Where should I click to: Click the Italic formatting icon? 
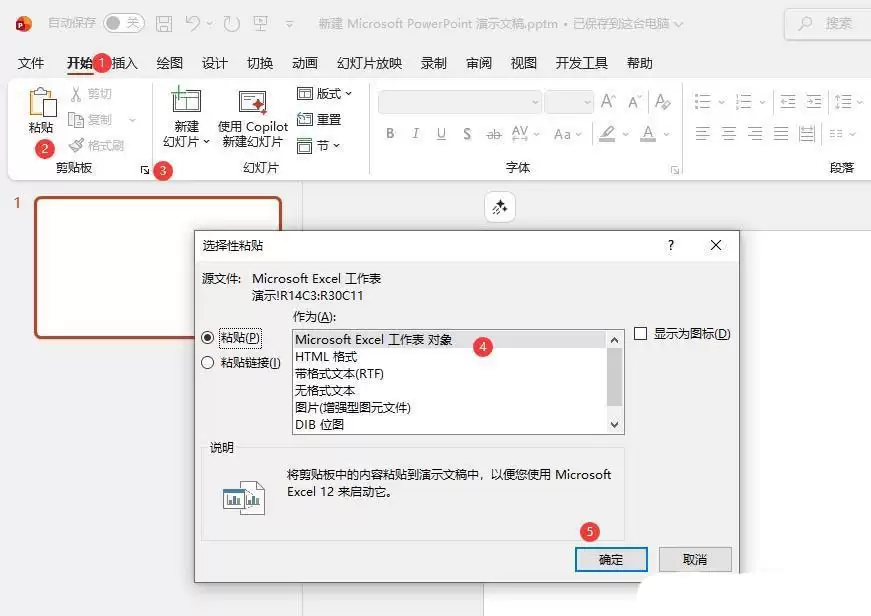[x=416, y=134]
